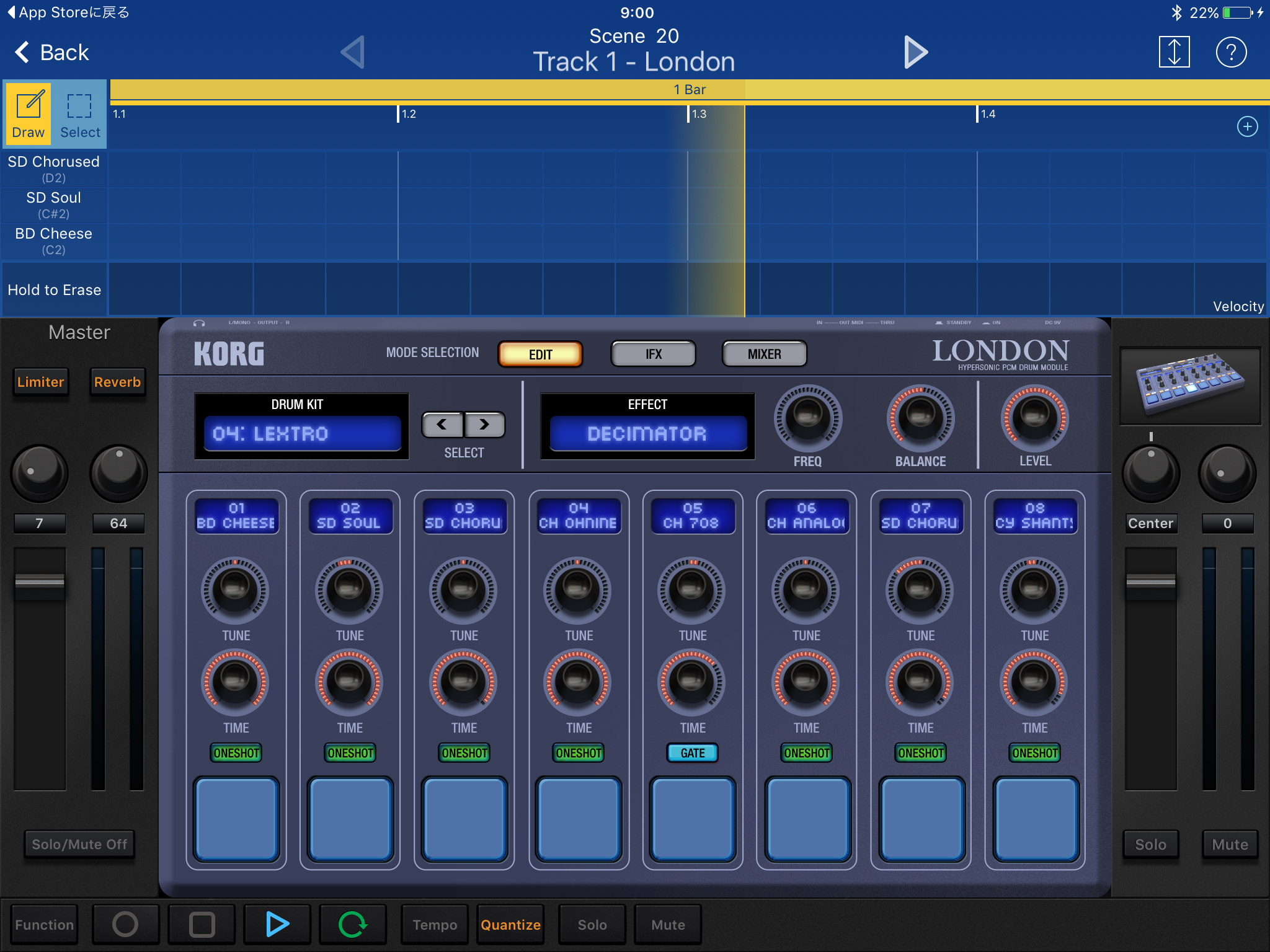
Task: Trigger the 04 CH OHNINE drum pad
Action: (x=579, y=818)
